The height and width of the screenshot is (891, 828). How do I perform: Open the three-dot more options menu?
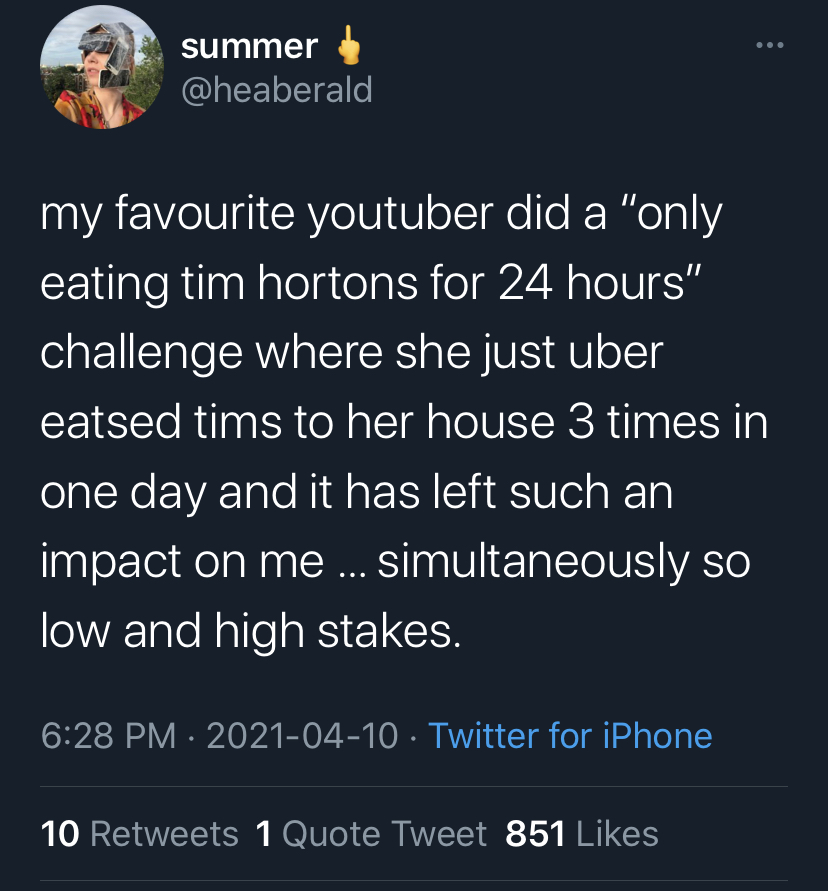click(x=770, y=45)
